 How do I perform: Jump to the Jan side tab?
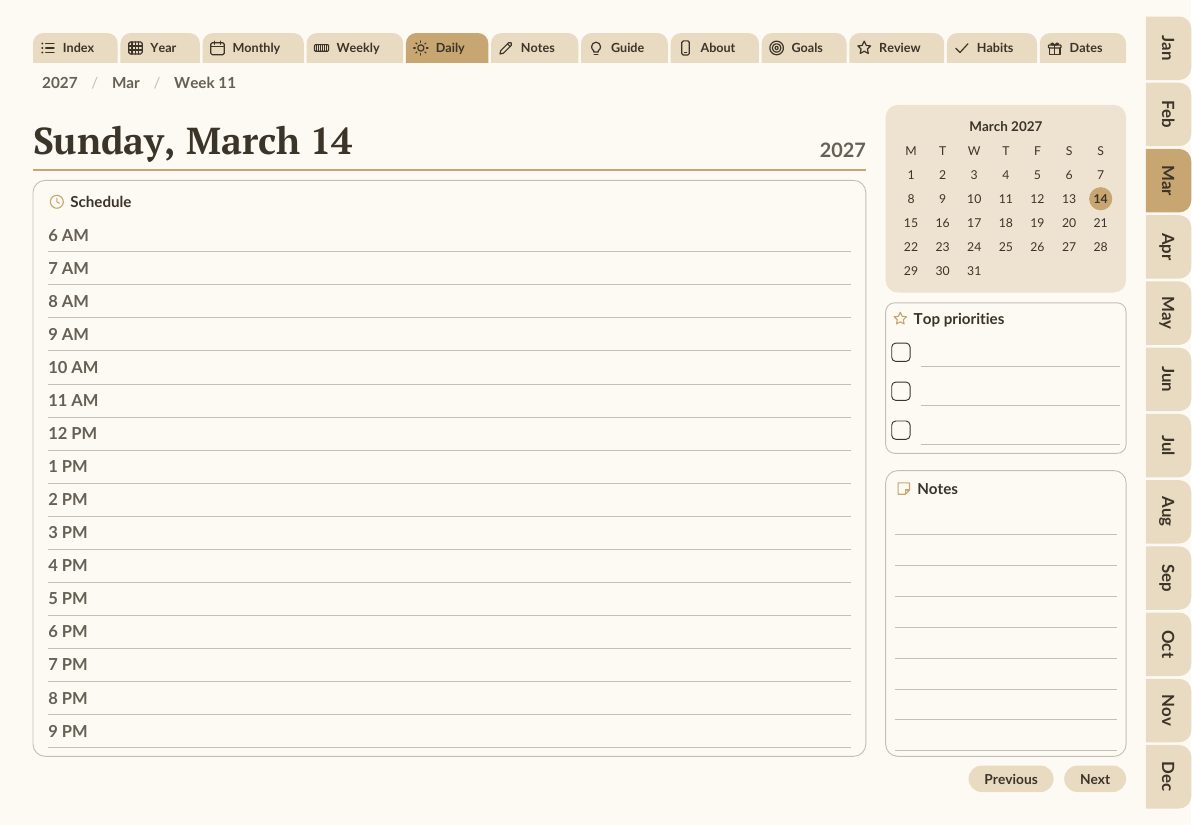[x=1168, y=48]
